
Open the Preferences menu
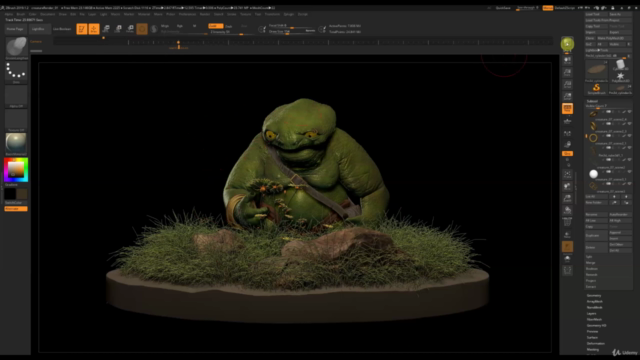click(187, 14)
